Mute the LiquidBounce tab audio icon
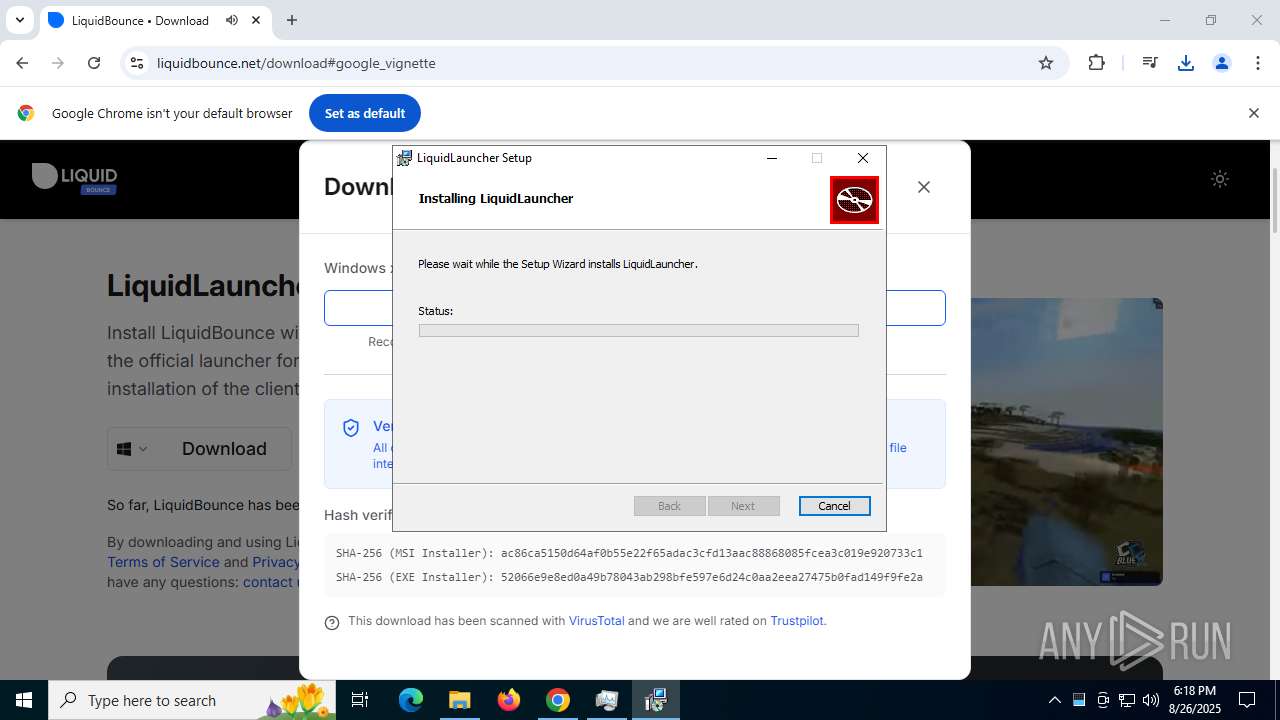This screenshot has width=1280, height=720. pos(232,20)
